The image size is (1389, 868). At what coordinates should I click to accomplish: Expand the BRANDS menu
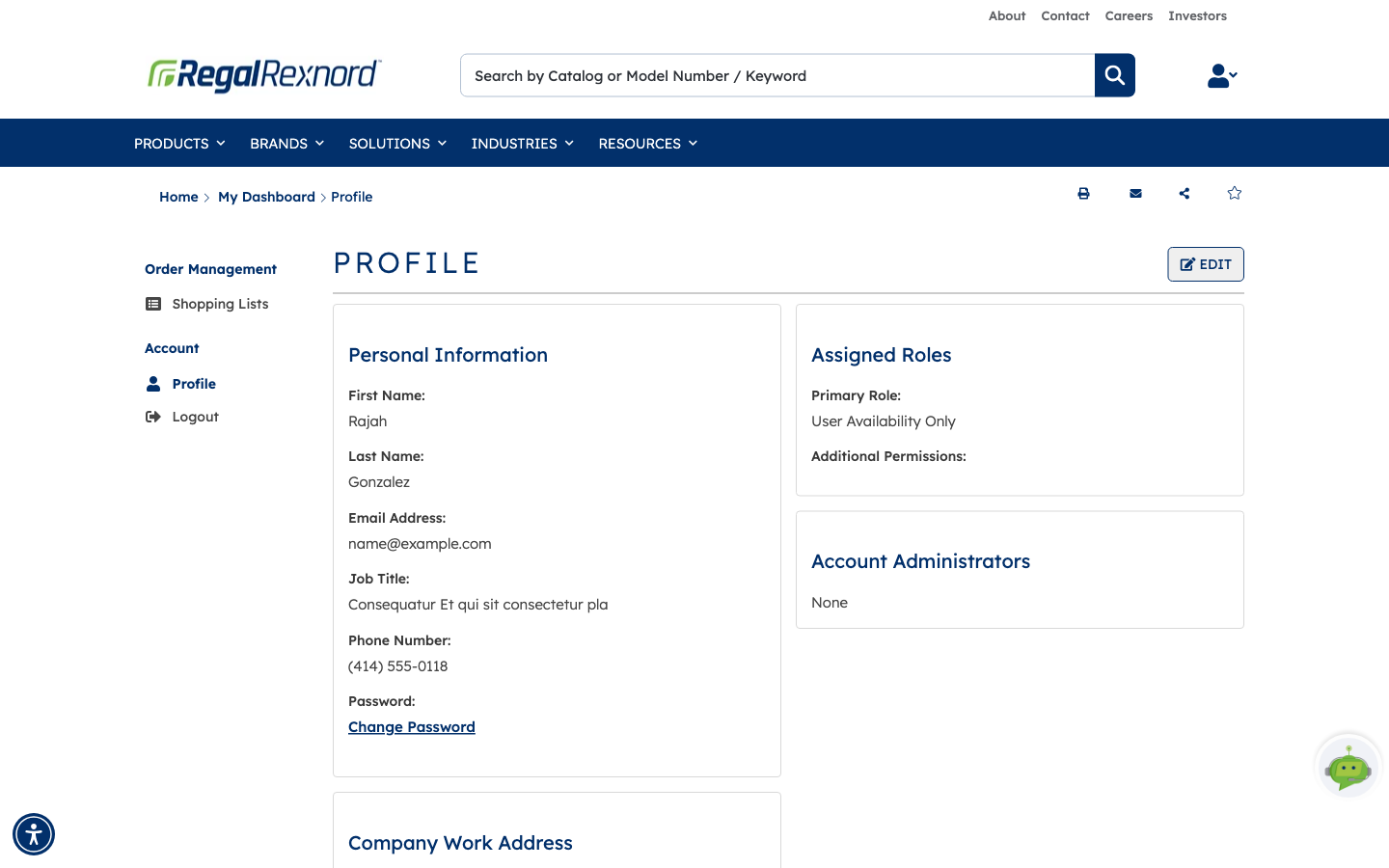point(286,143)
